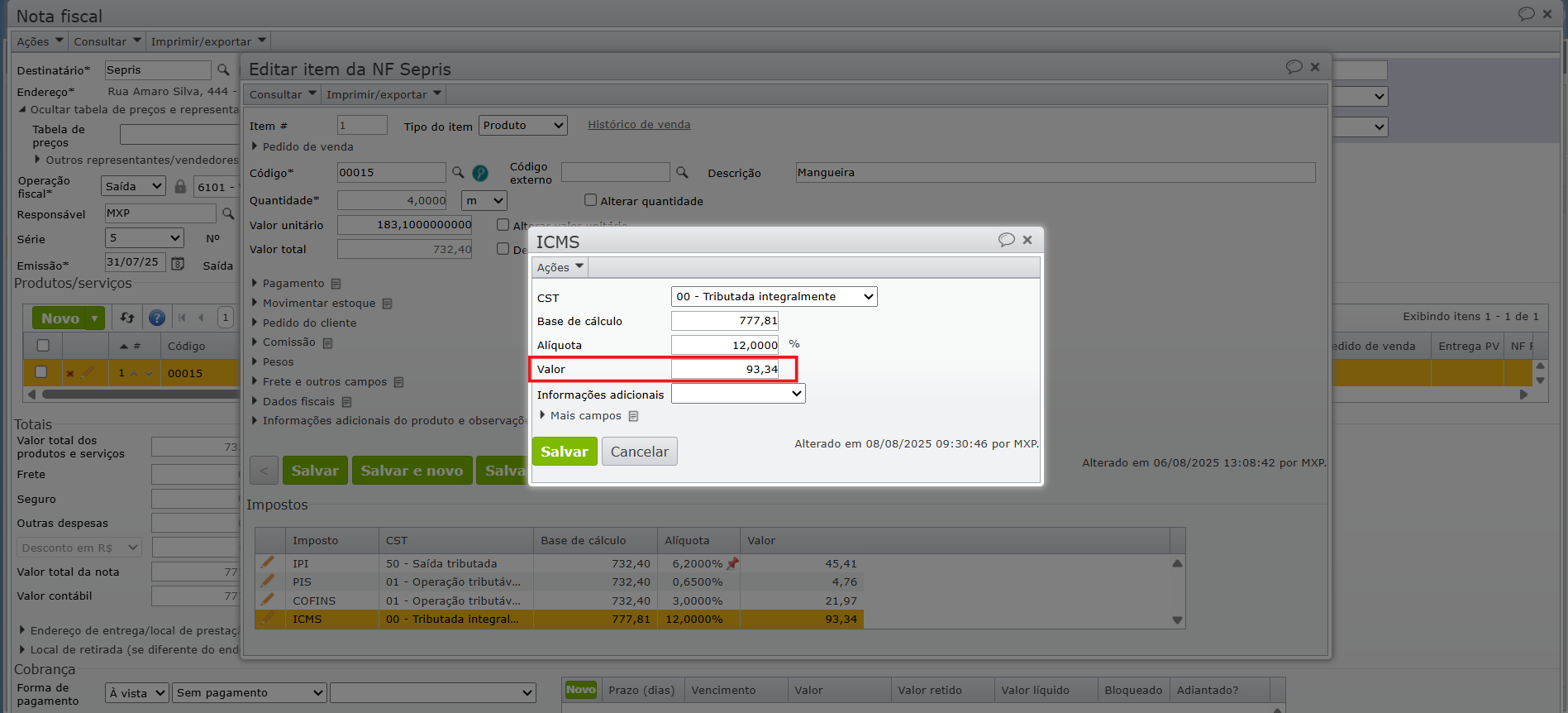Click note icon beside Dados fiscais
This screenshot has height=713, width=1568.
pyautogui.click(x=346, y=402)
